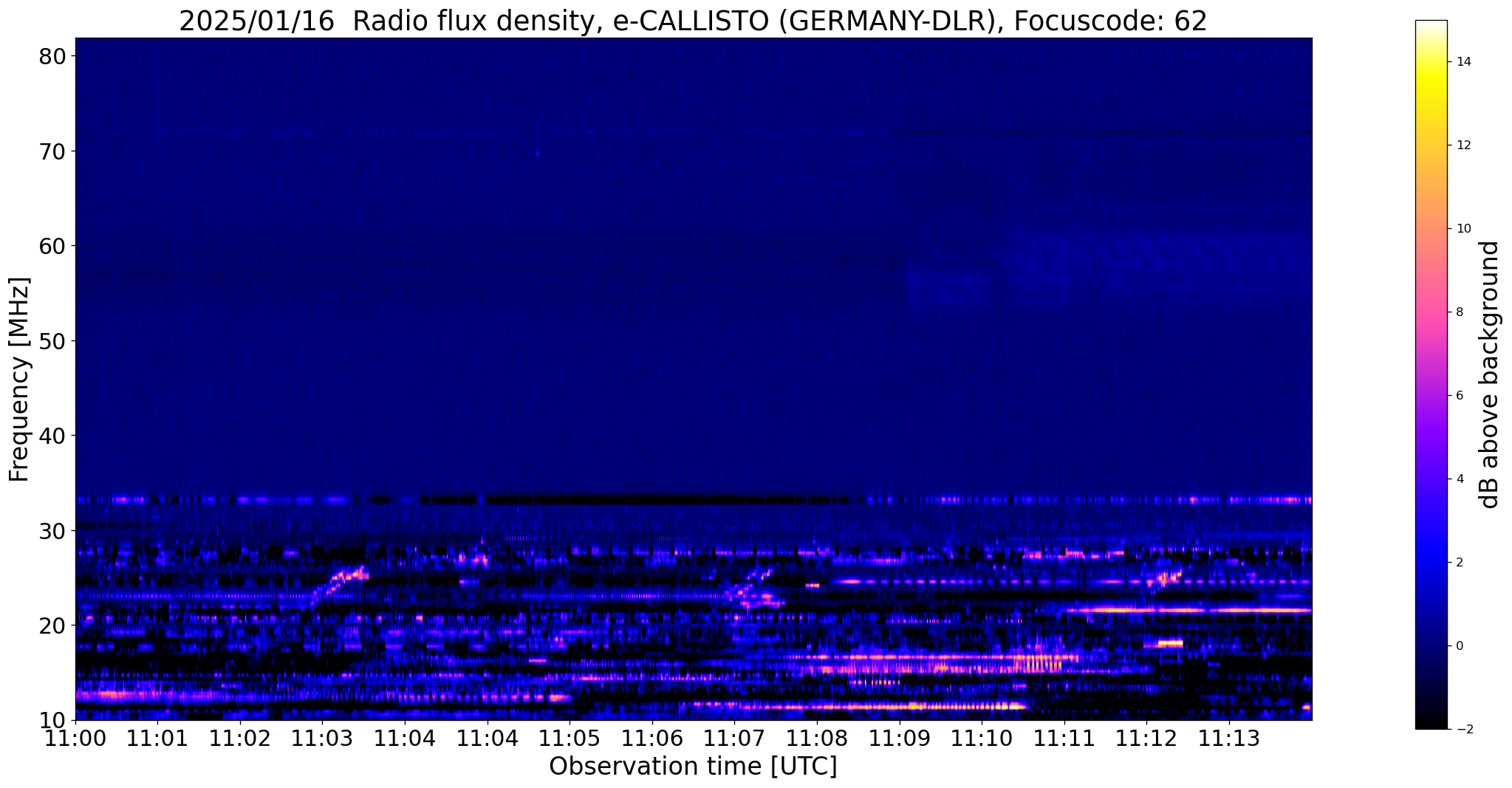Image resolution: width=1512 pixels, height=788 pixels.
Task: Click the colorbar at the 8 dB level
Action: click(x=1431, y=312)
